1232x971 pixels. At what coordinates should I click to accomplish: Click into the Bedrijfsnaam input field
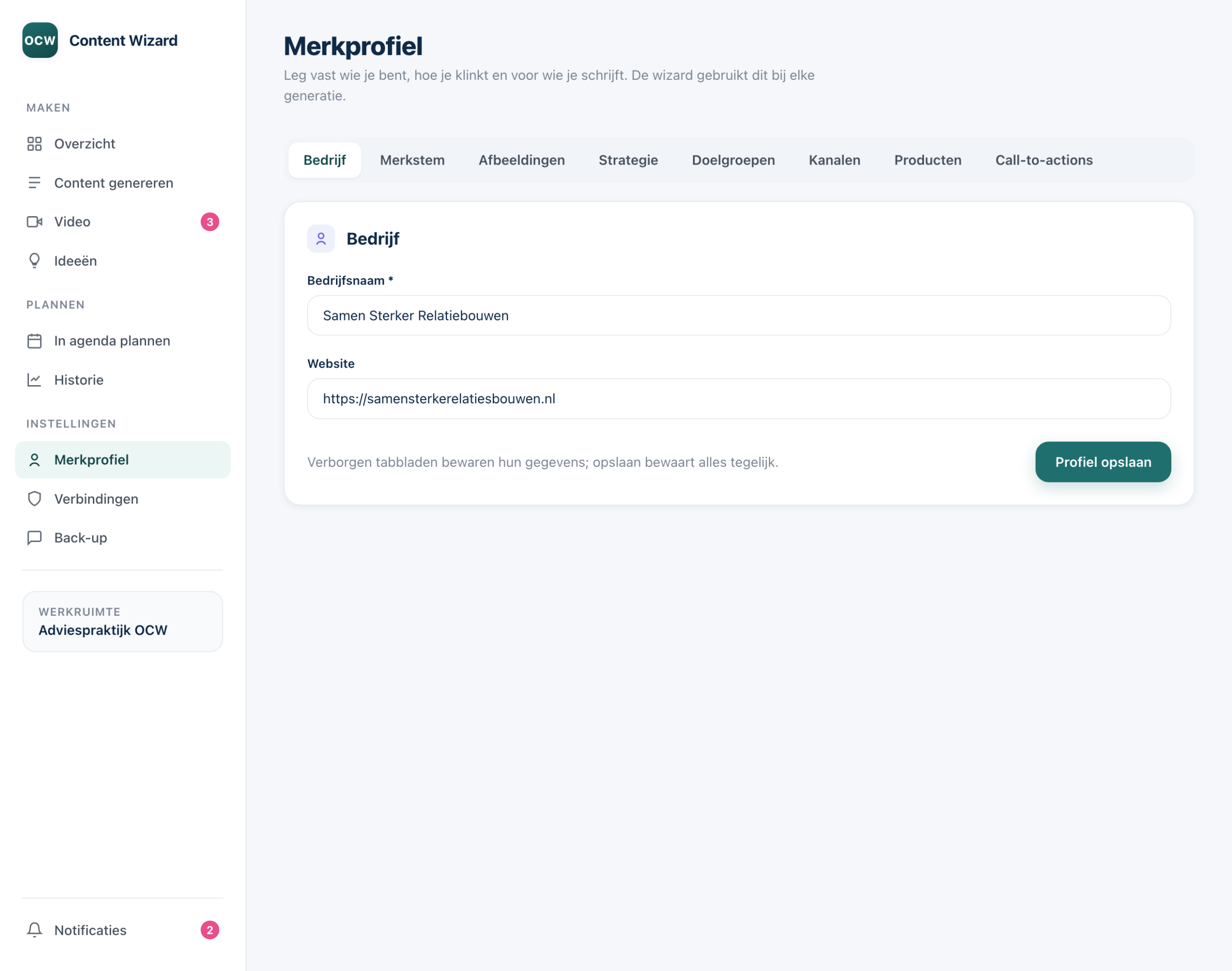click(x=739, y=315)
